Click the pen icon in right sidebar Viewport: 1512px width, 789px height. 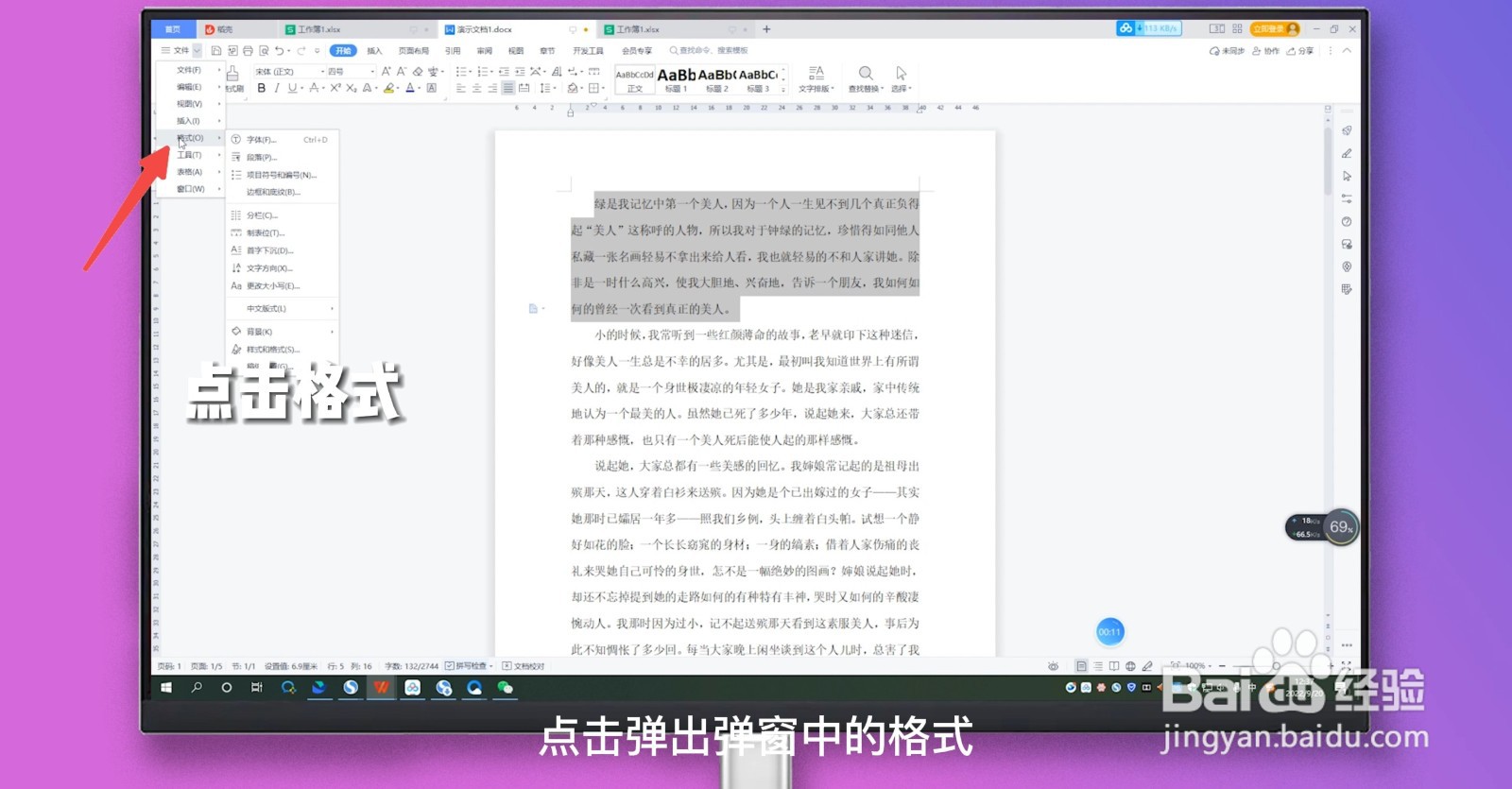point(1347,153)
